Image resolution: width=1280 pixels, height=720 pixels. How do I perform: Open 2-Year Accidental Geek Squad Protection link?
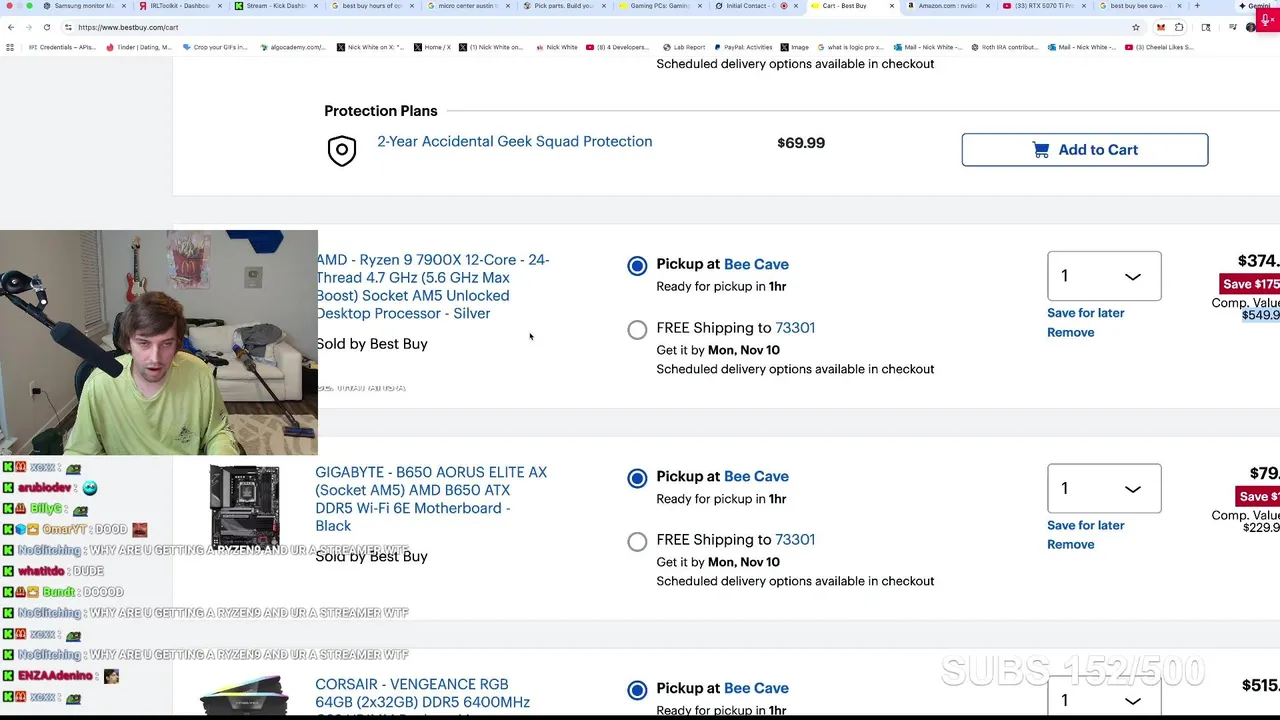(514, 141)
